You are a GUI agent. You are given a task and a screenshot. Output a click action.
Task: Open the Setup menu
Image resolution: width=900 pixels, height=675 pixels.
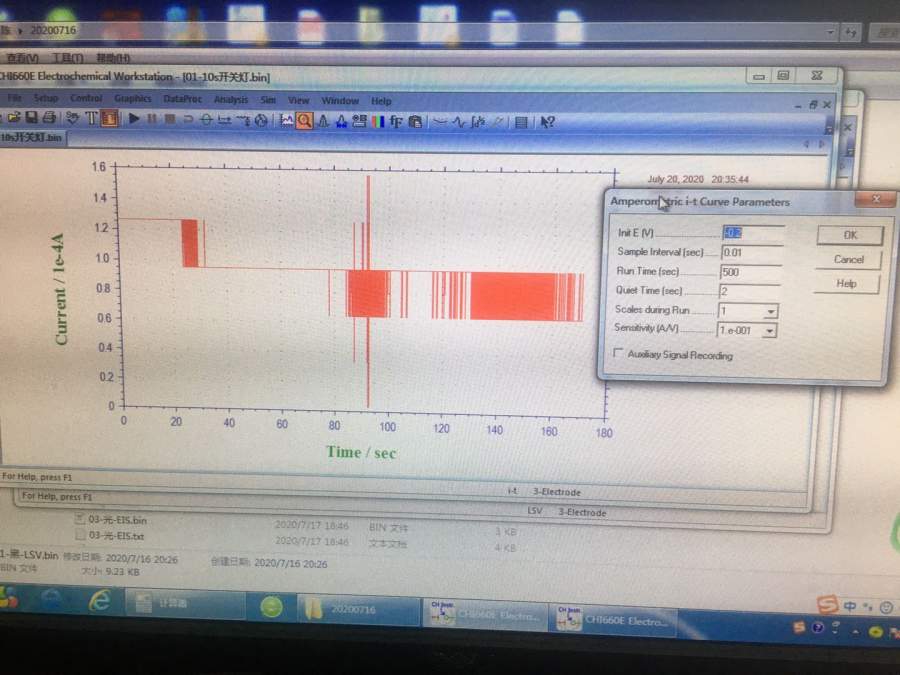[46, 98]
